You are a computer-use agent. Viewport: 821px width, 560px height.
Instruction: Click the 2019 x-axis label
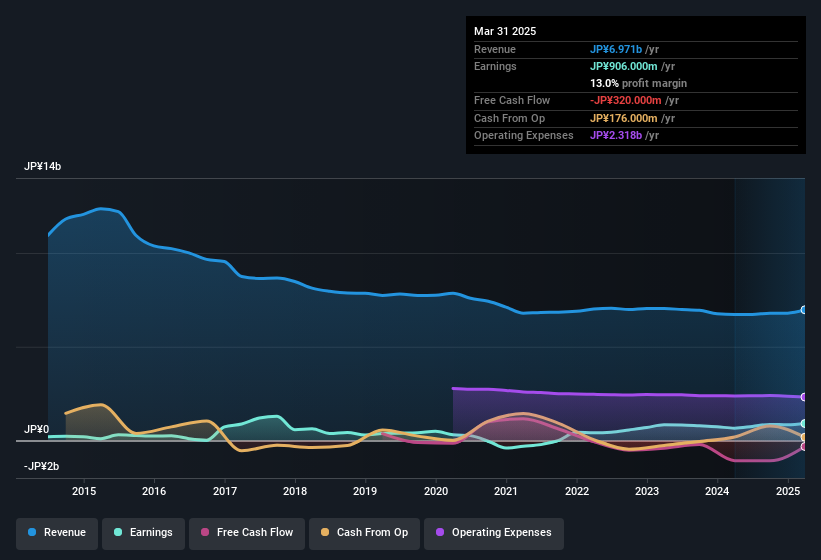click(x=365, y=491)
